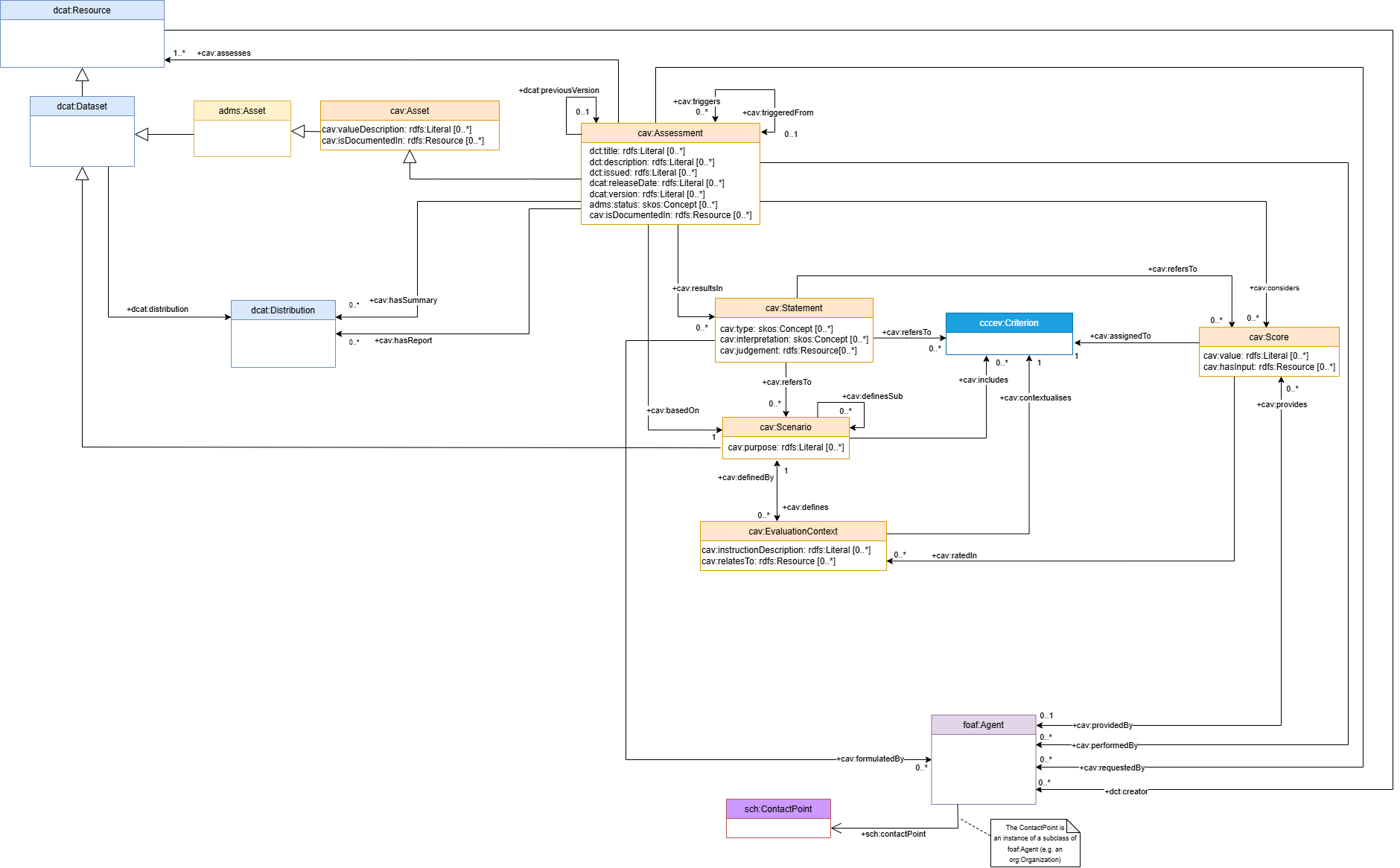Select the +cav:ratedIn relation label
The width and height of the screenshot is (1400, 868).
pos(954,556)
